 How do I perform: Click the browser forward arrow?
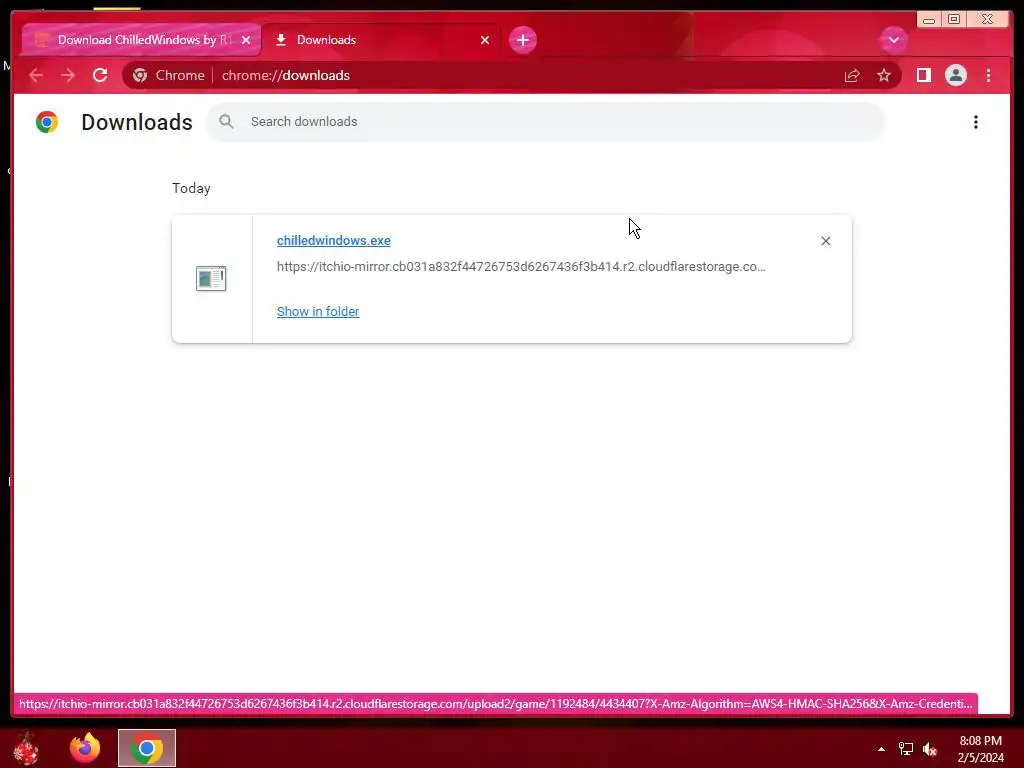pyautogui.click(x=68, y=76)
